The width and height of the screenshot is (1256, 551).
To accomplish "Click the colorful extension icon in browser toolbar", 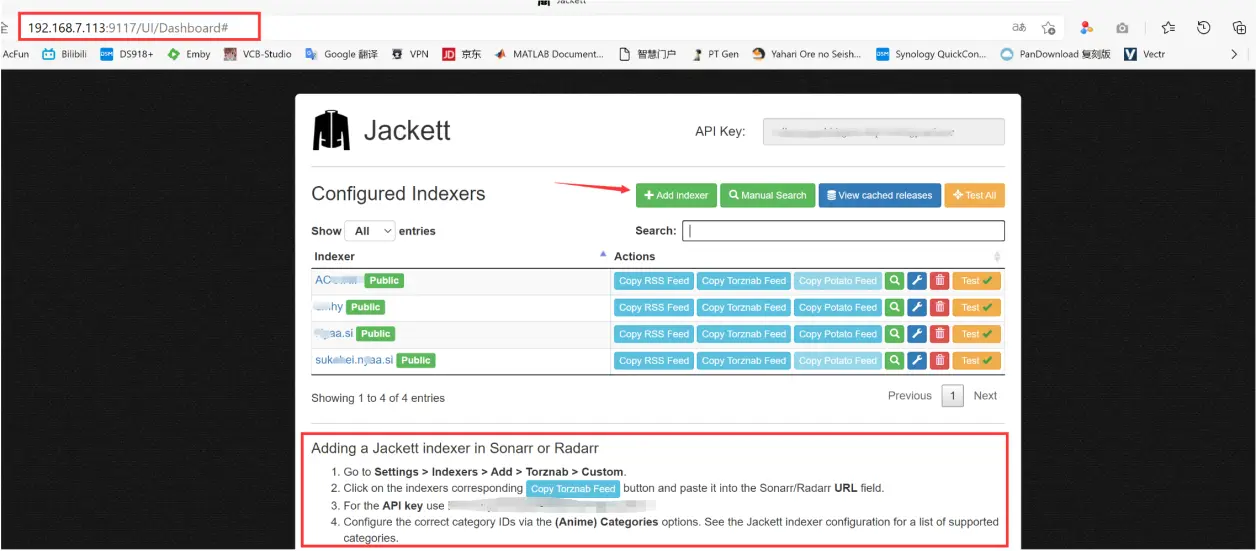I will [1086, 28].
